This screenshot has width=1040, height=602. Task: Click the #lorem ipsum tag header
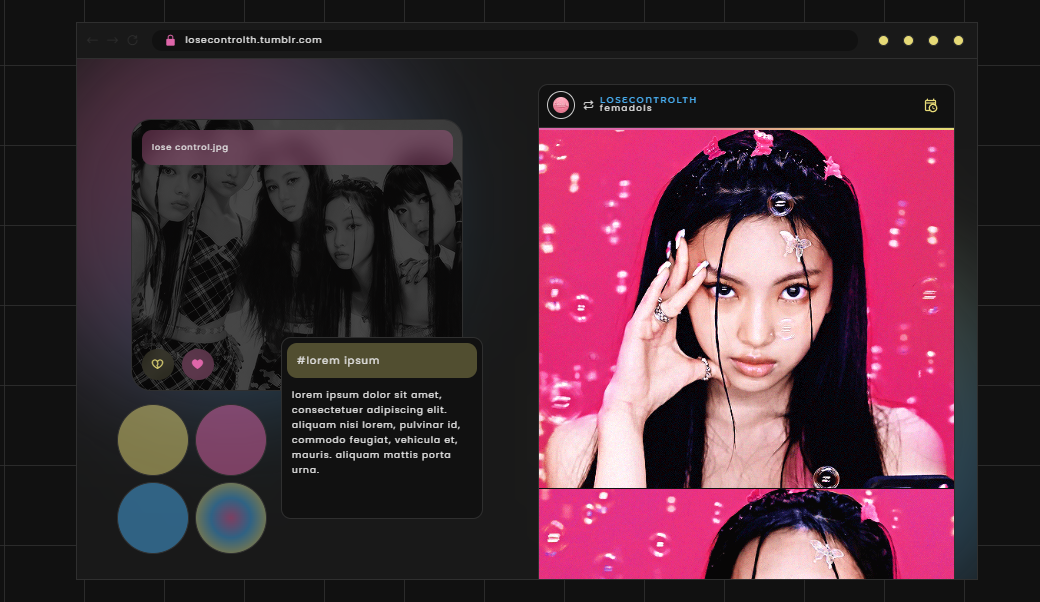pyautogui.click(x=382, y=360)
